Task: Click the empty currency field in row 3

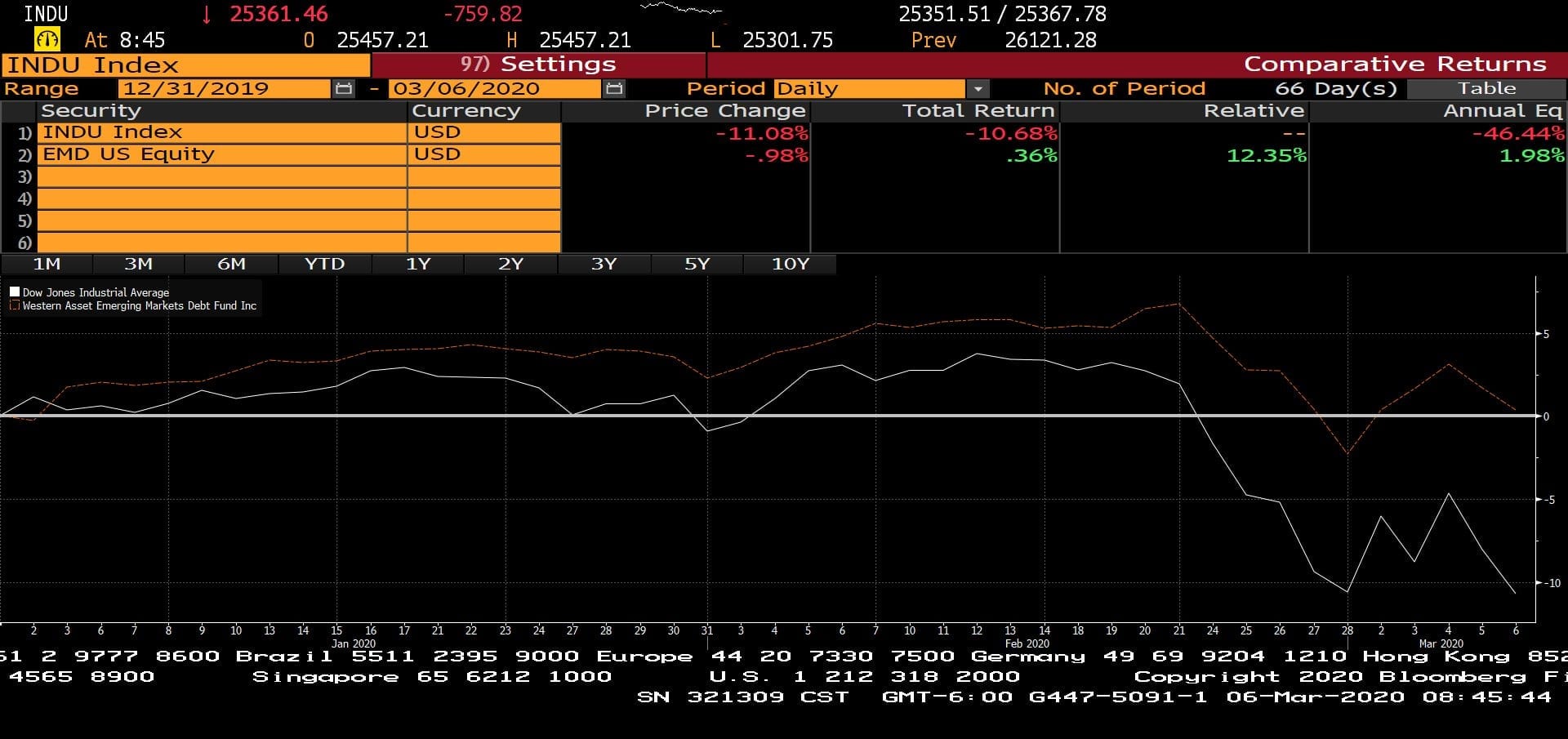Action: coord(484,176)
